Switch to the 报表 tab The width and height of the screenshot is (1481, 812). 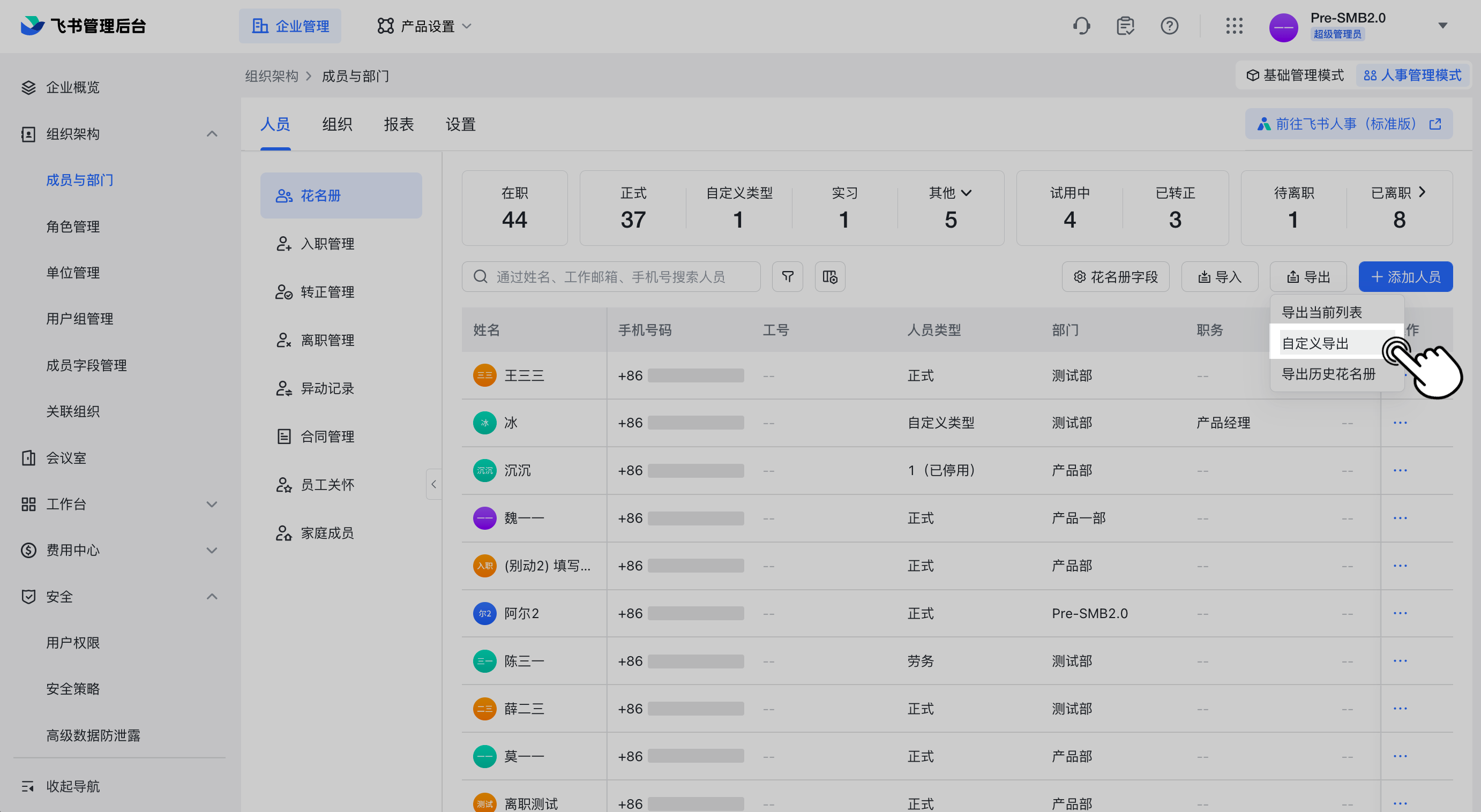[x=399, y=124]
